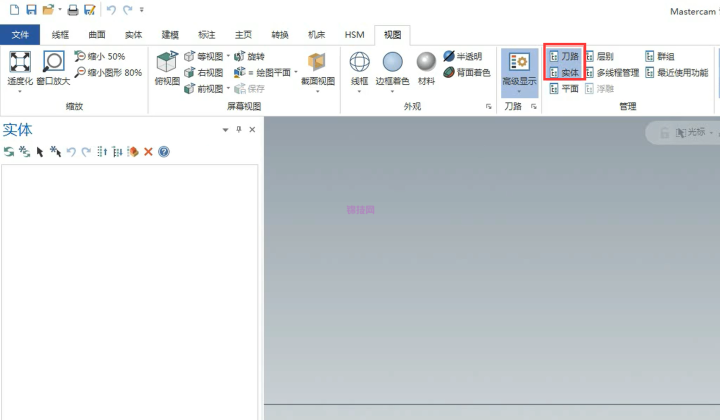Select 边框着色 shaded appearance icon
This screenshot has width=720, height=420.
(x=393, y=62)
